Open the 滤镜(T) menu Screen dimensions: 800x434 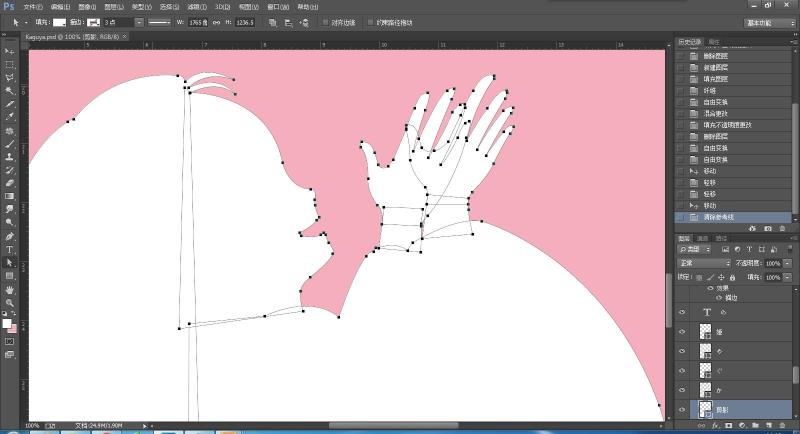pyautogui.click(x=196, y=7)
